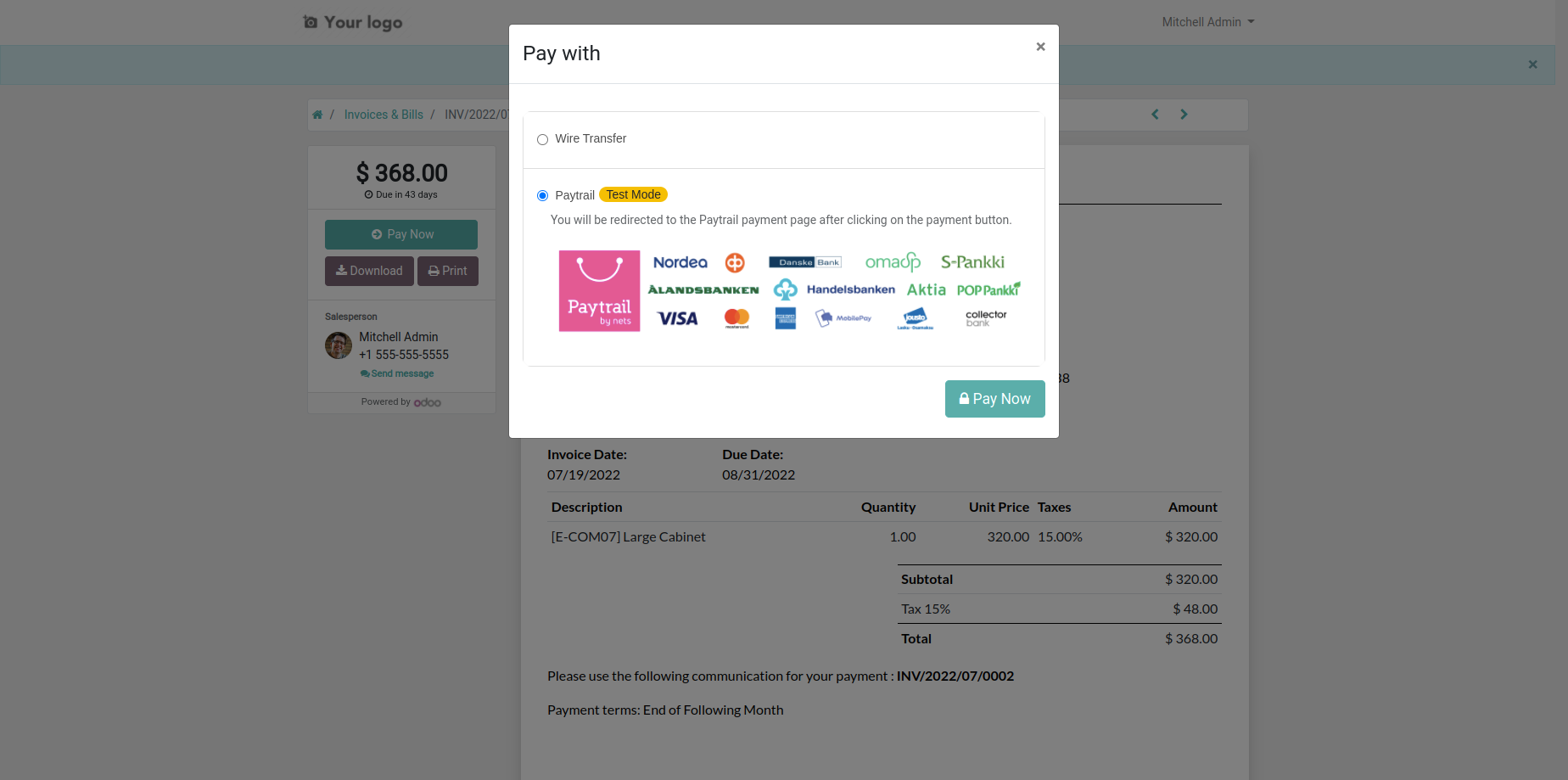Image resolution: width=1568 pixels, height=780 pixels.
Task: Go to home via breadcrumb house icon
Action: pyautogui.click(x=317, y=115)
